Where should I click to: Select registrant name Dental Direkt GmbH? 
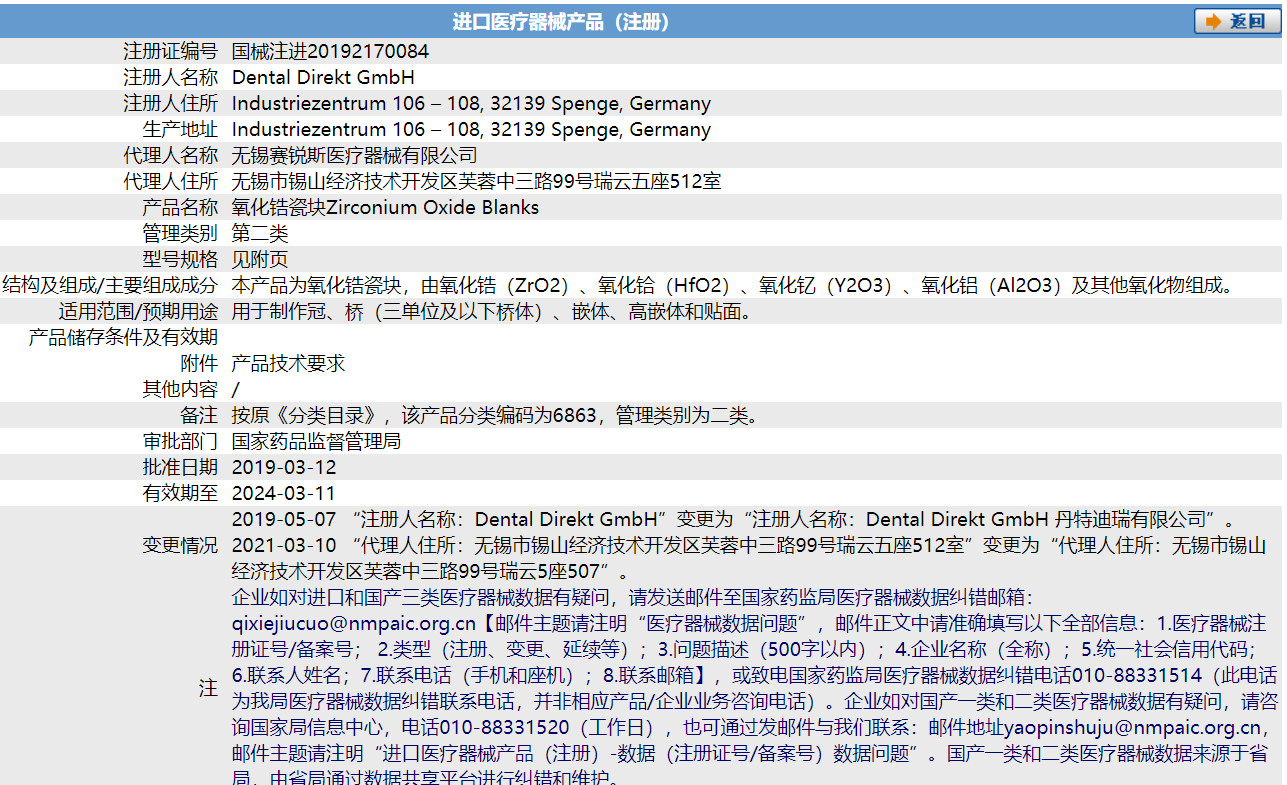coord(323,77)
